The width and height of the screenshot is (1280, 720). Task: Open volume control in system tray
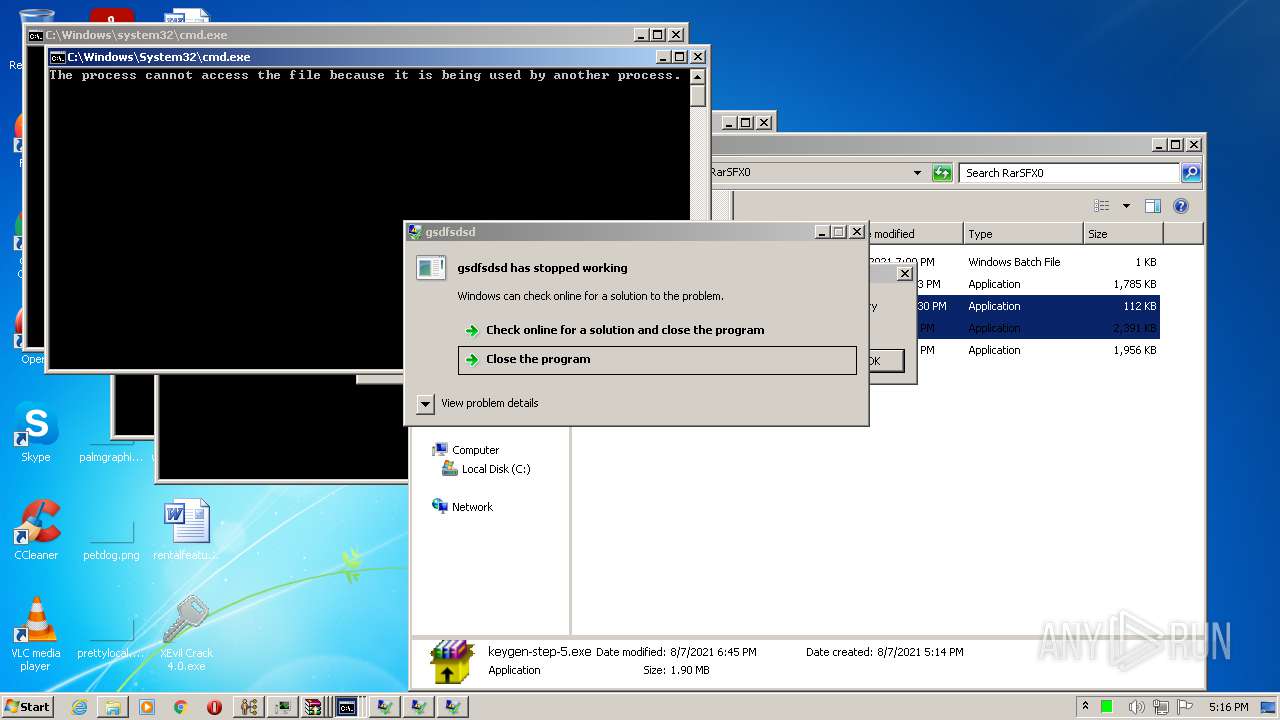1137,707
